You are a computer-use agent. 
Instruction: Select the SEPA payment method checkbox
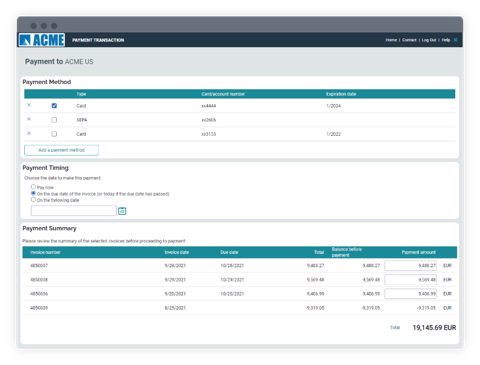tap(54, 120)
